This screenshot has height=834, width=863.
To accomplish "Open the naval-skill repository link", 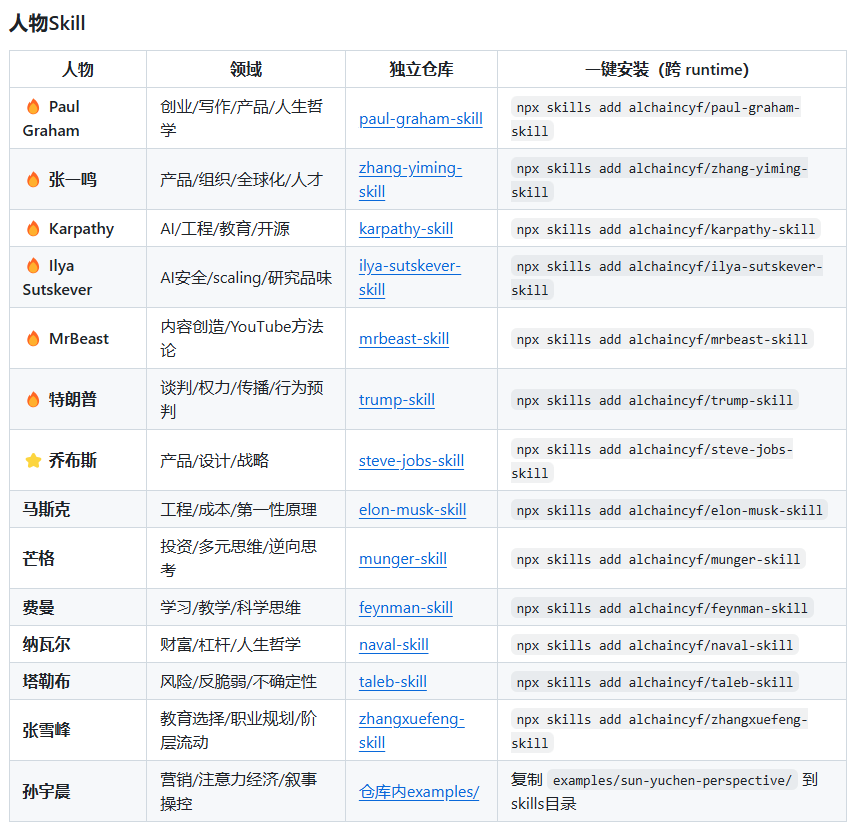I will click(394, 645).
